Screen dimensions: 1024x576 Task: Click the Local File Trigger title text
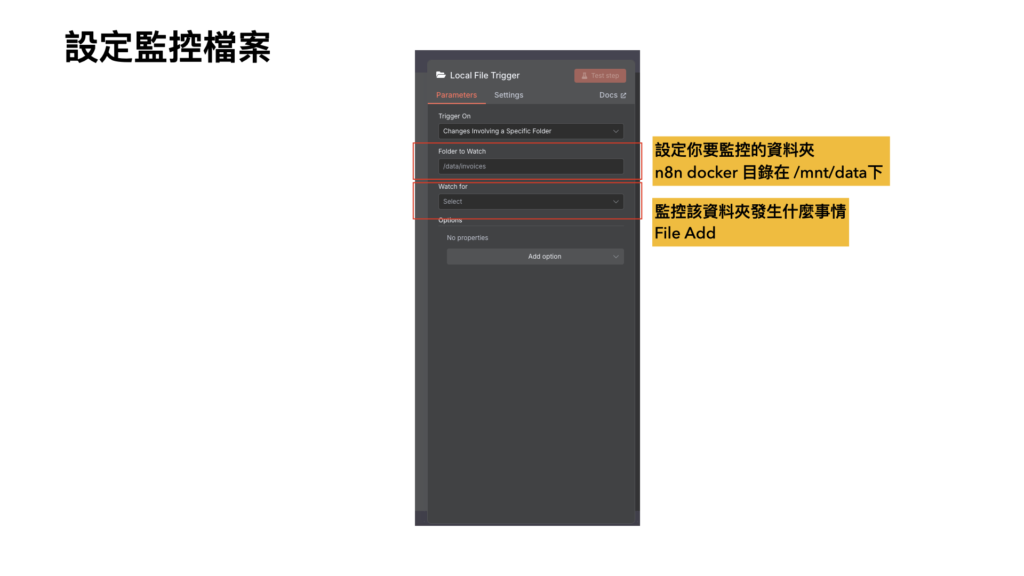[485, 76]
